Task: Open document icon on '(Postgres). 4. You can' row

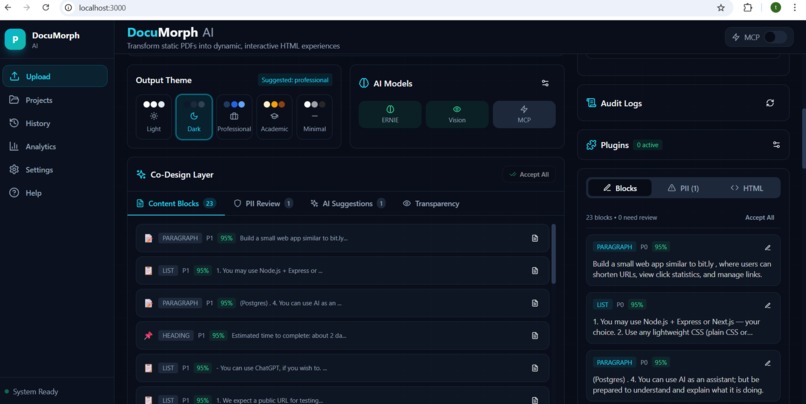Action: pyautogui.click(x=535, y=303)
